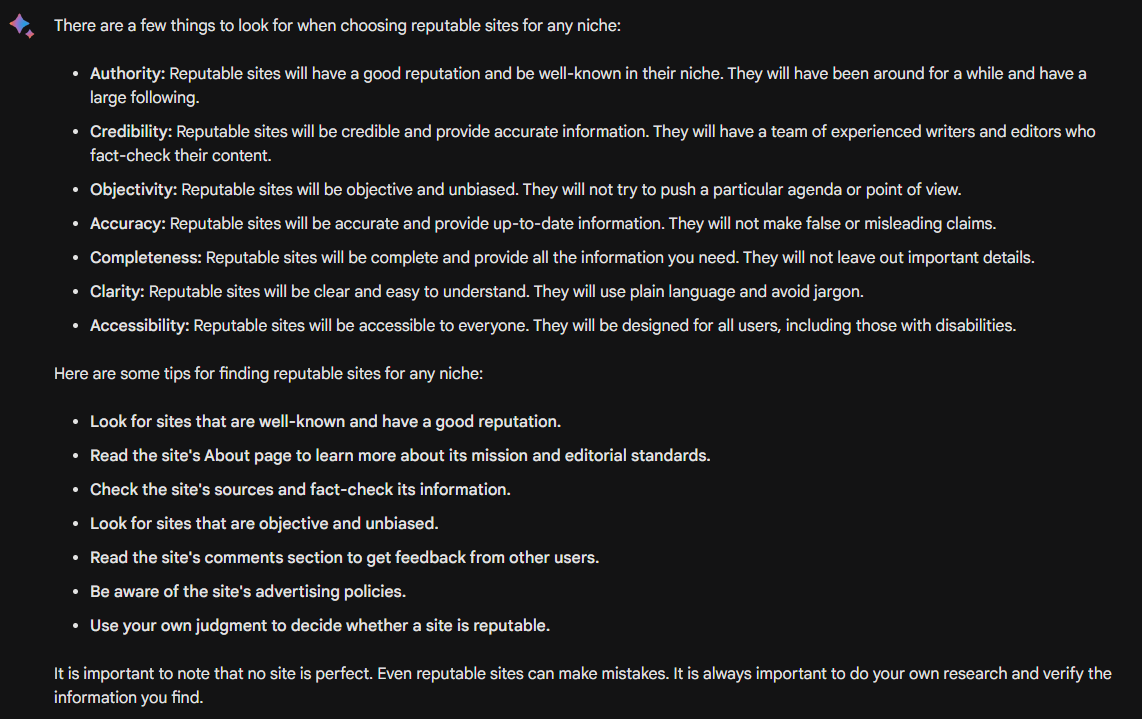Click the bold "Completeness:" label

[x=146, y=258]
